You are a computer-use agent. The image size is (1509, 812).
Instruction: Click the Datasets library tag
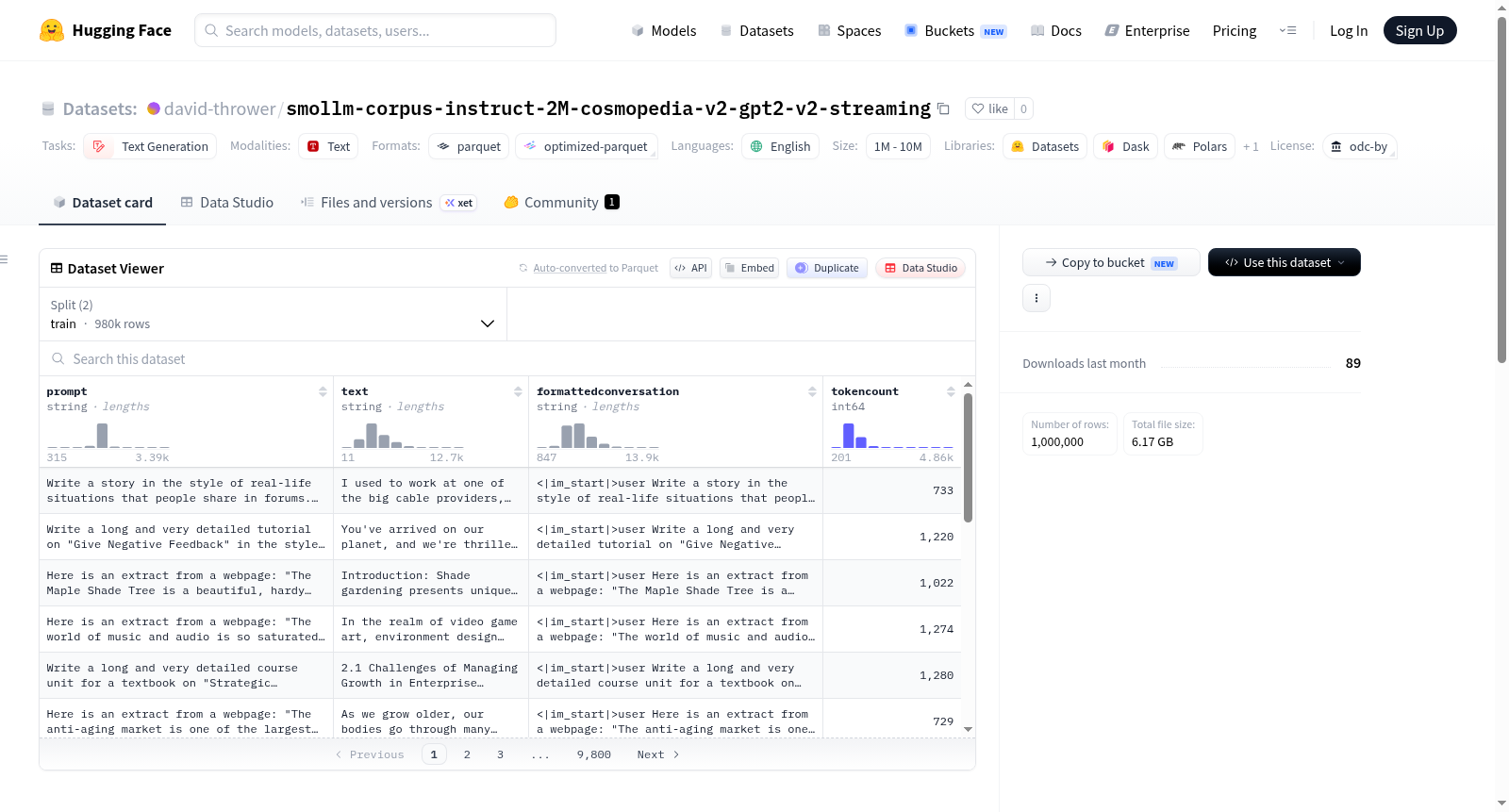click(1045, 146)
